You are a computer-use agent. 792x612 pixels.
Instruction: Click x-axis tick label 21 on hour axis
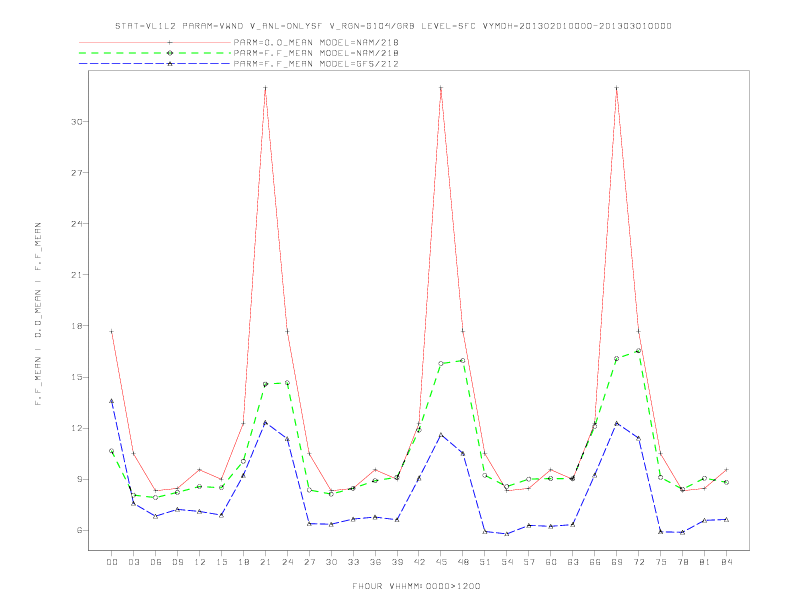(265, 562)
